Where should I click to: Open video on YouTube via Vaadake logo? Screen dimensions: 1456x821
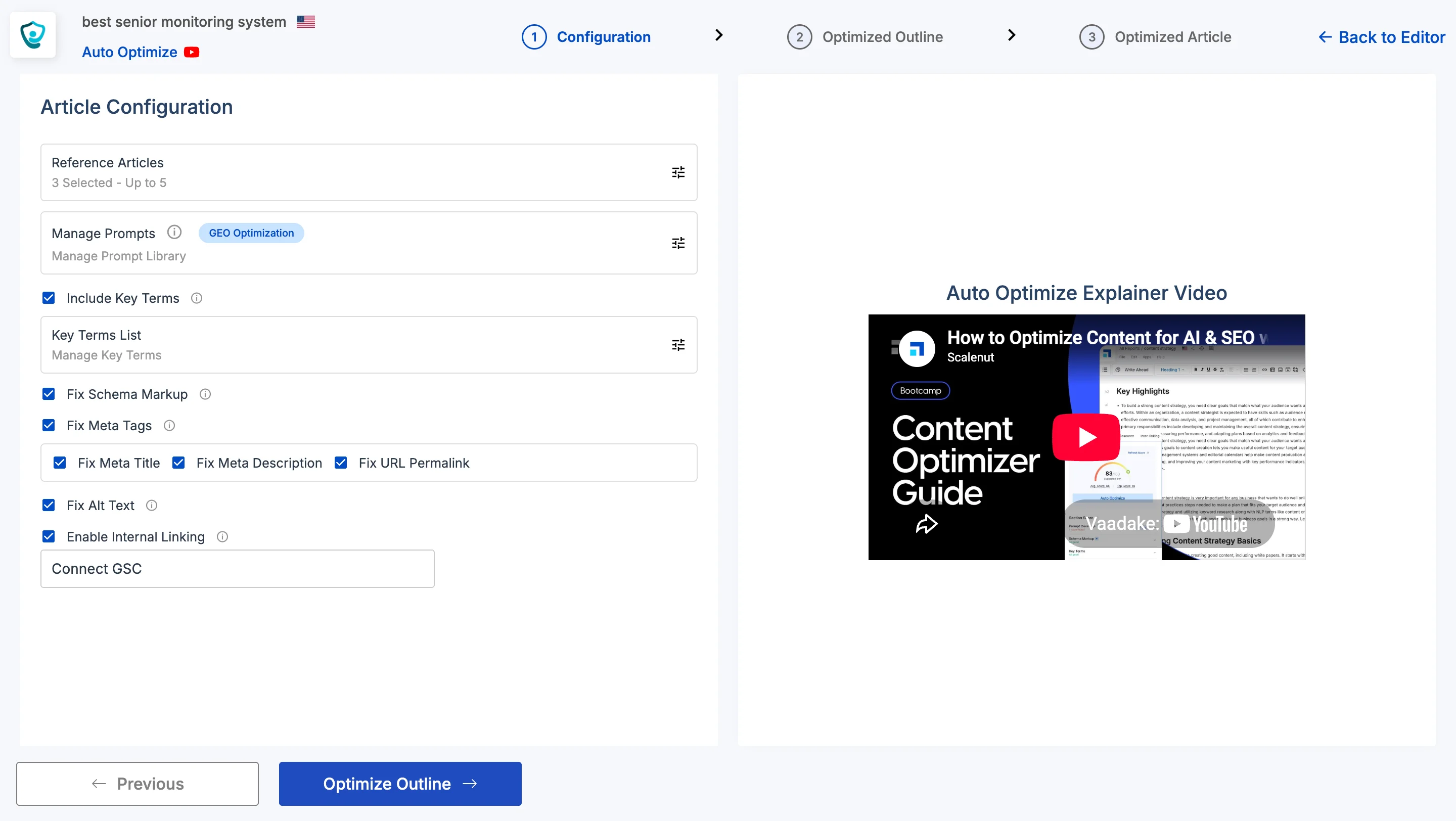pos(1169,524)
